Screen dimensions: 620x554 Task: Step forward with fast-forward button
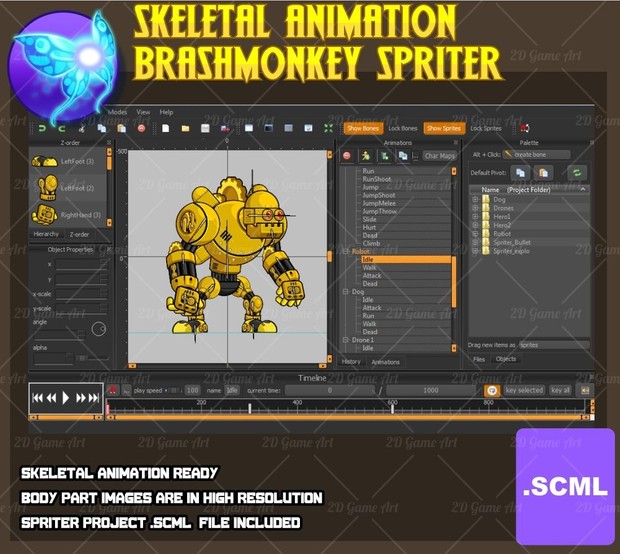81,398
